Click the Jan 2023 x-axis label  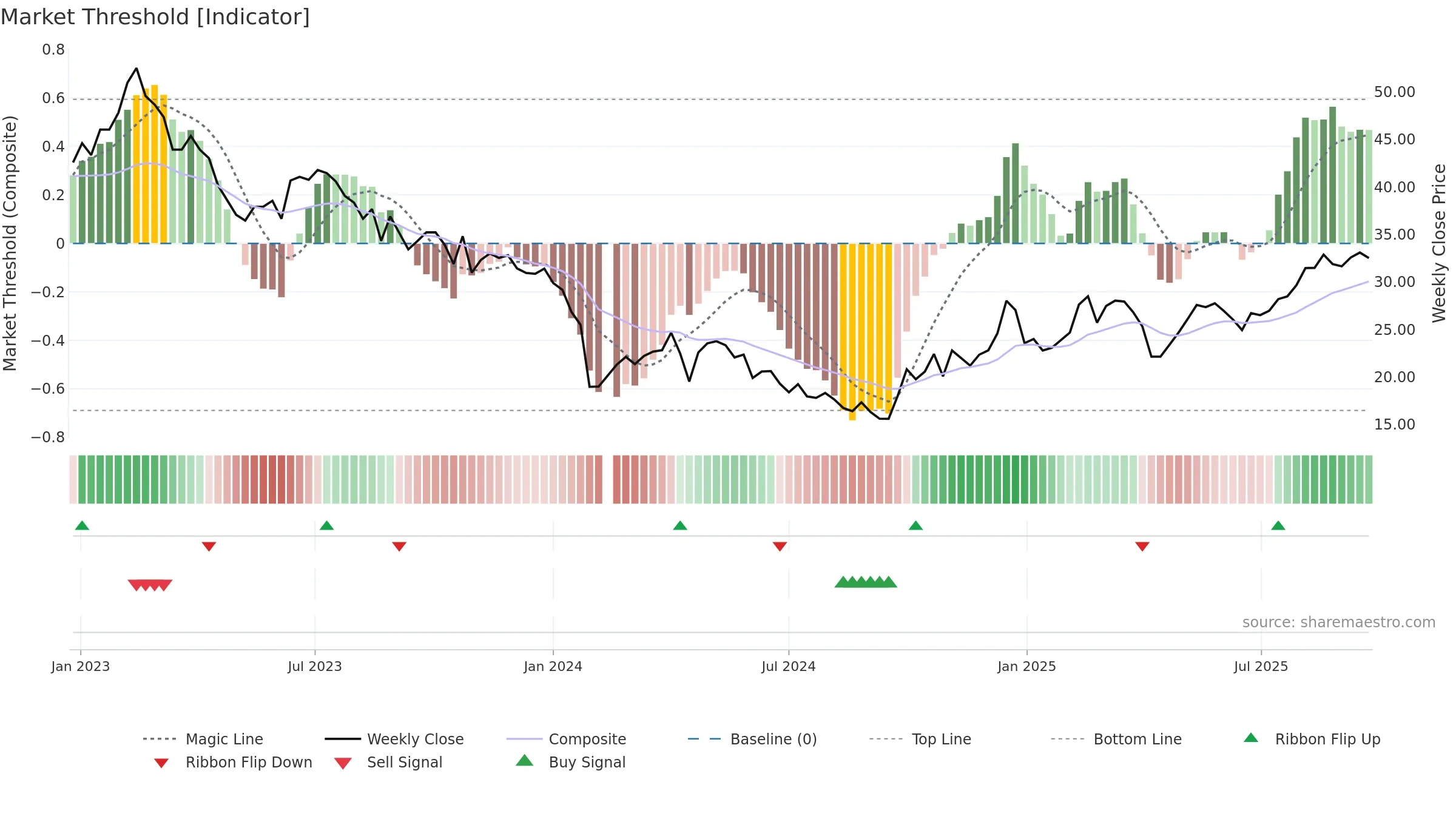(81, 667)
